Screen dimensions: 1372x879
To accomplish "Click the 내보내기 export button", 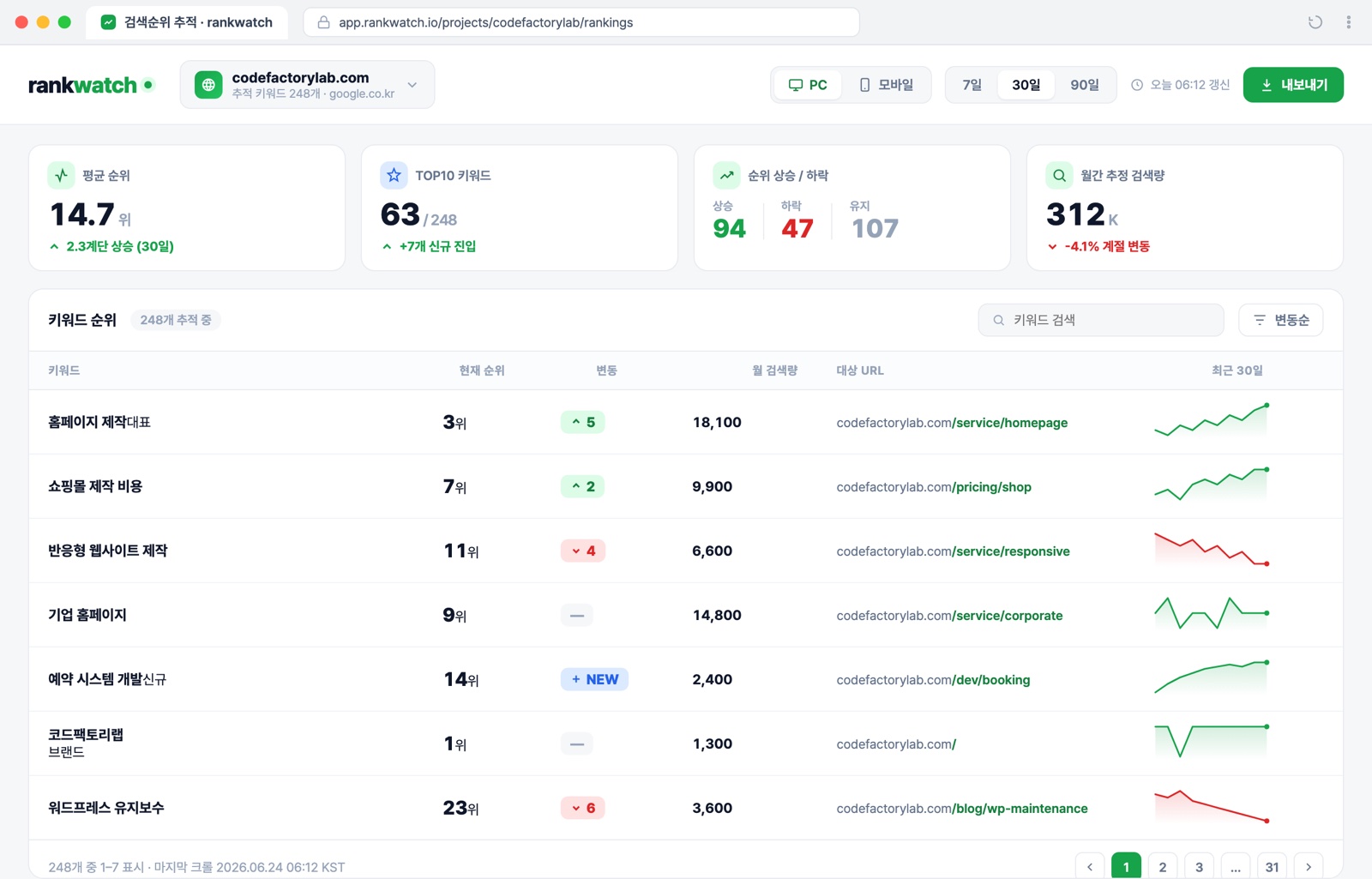I will point(1293,85).
